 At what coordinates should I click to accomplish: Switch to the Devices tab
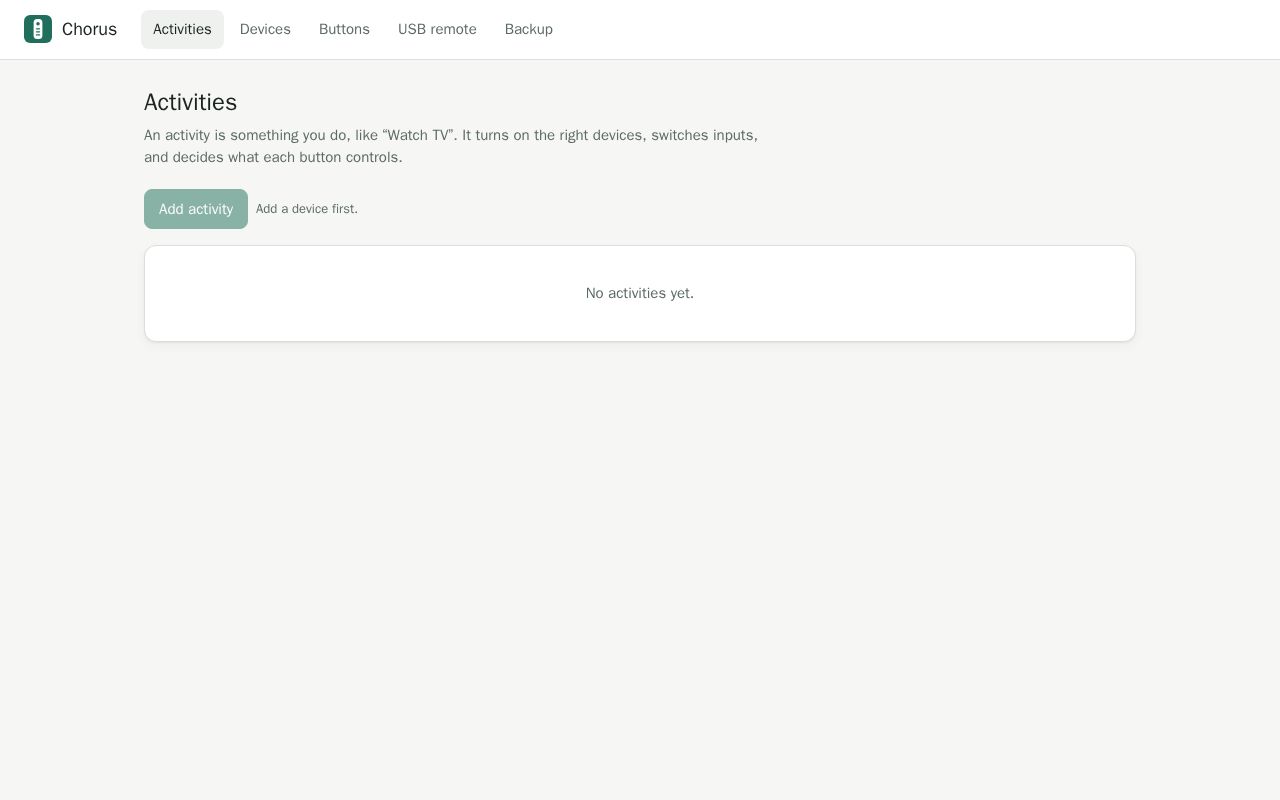[265, 29]
